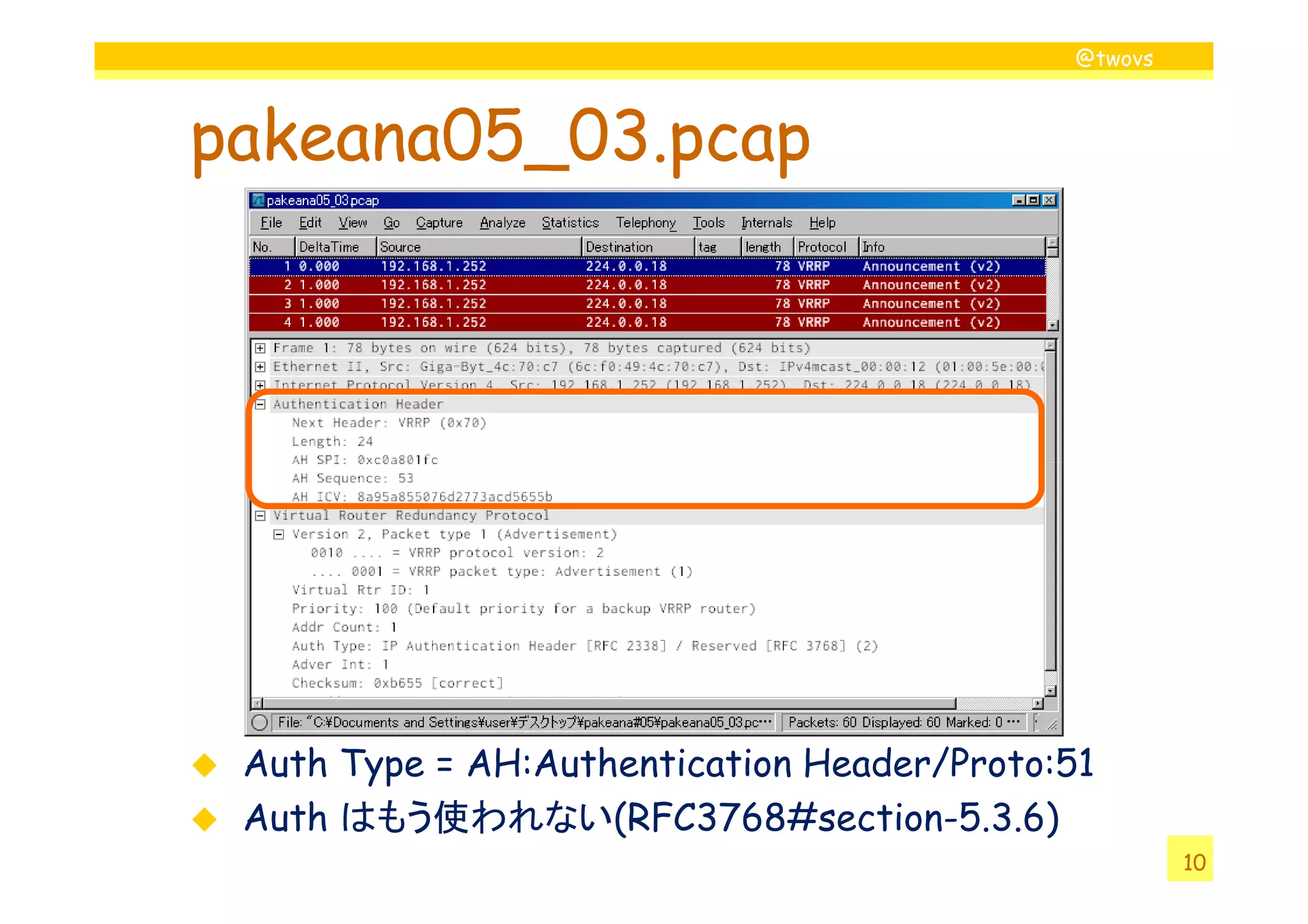The image size is (1308, 924).
Task: Expand the Frame 1 tree node
Action: [260, 348]
